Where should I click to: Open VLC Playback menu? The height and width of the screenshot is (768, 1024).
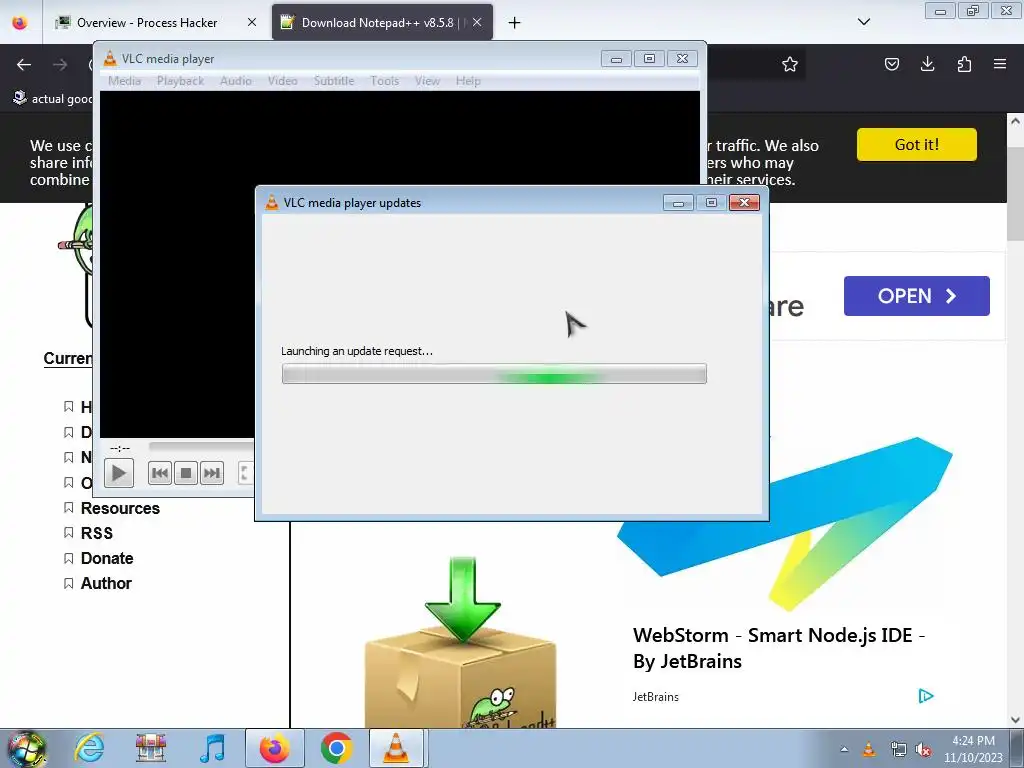click(x=180, y=80)
